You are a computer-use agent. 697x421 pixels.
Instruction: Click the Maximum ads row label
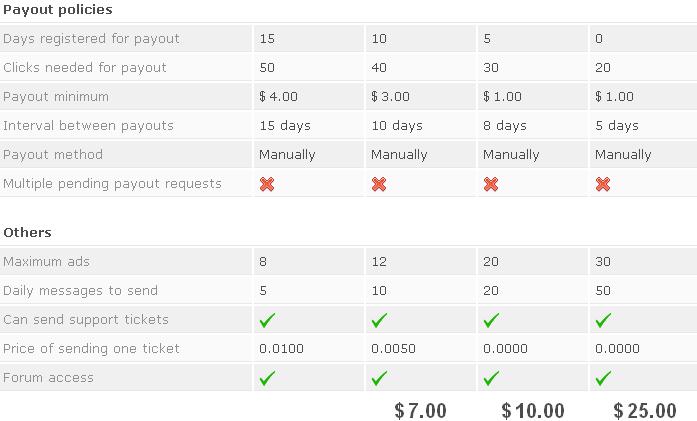[46, 261]
